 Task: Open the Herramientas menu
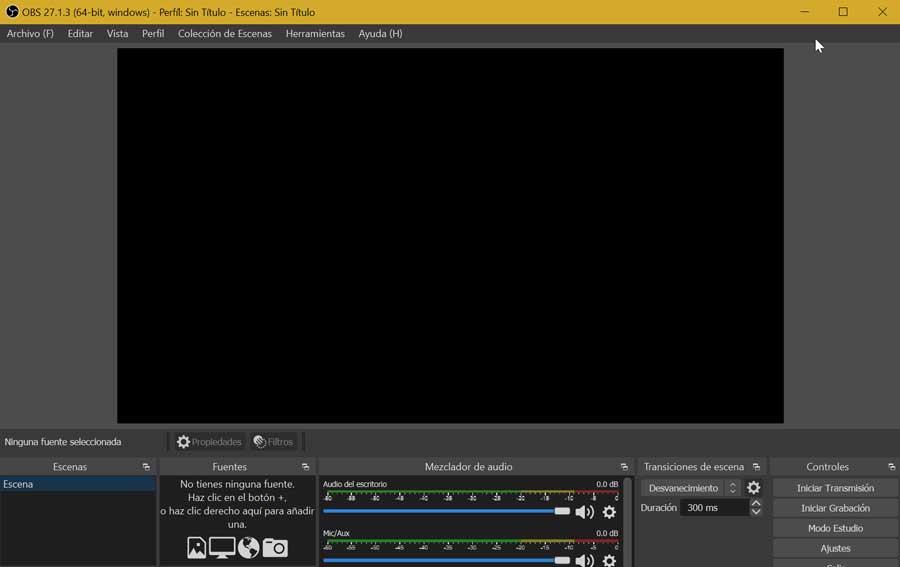pyautogui.click(x=315, y=34)
